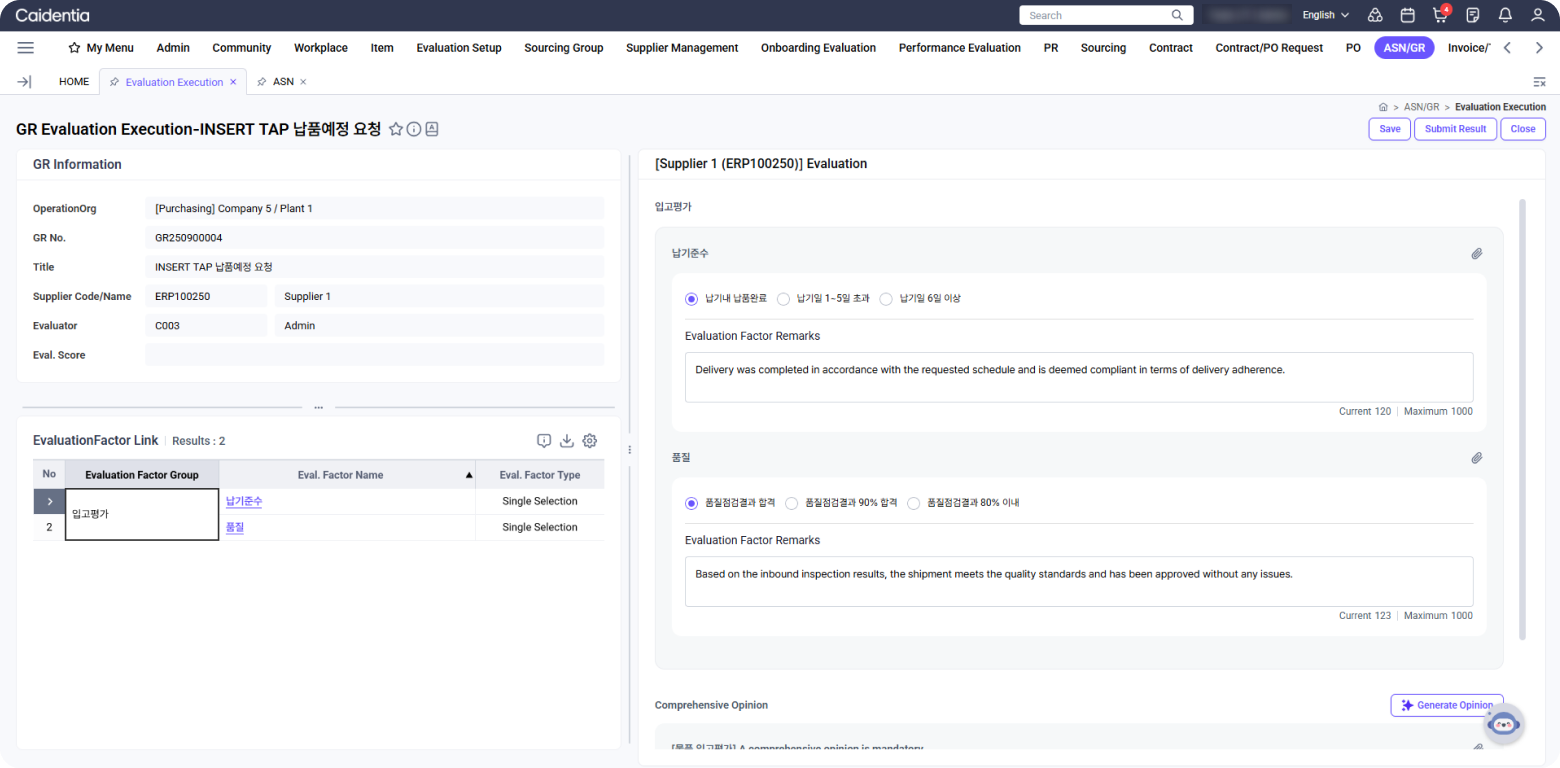Image resolution: width=1560 pixels, height=768 pixels.
Task: Switch to the ASN tab
Action: [283, 82]
